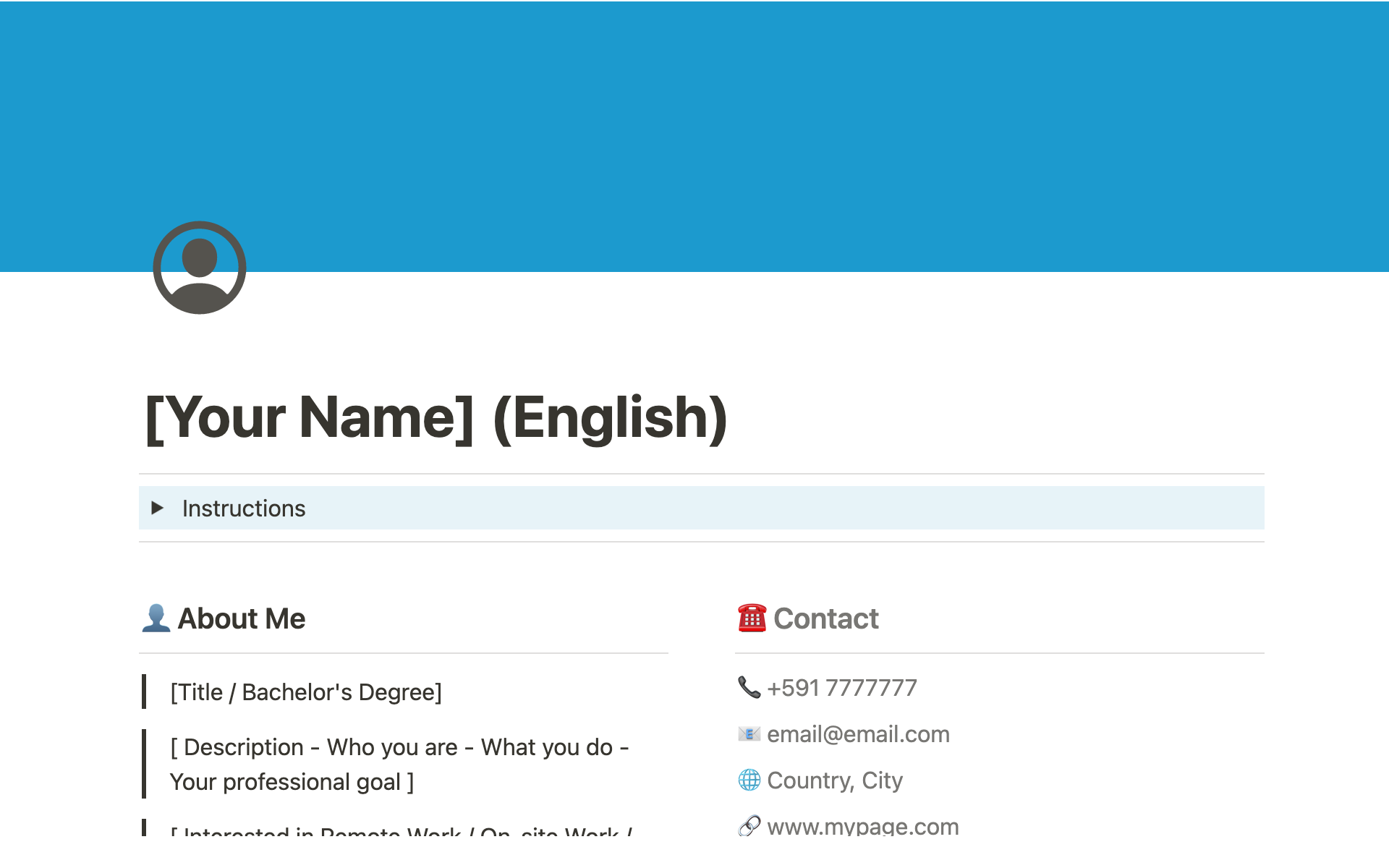The image size is (1389, 868).
Task: Expand the Instructions toggle triangle
Action: click(x=157, y=508)
